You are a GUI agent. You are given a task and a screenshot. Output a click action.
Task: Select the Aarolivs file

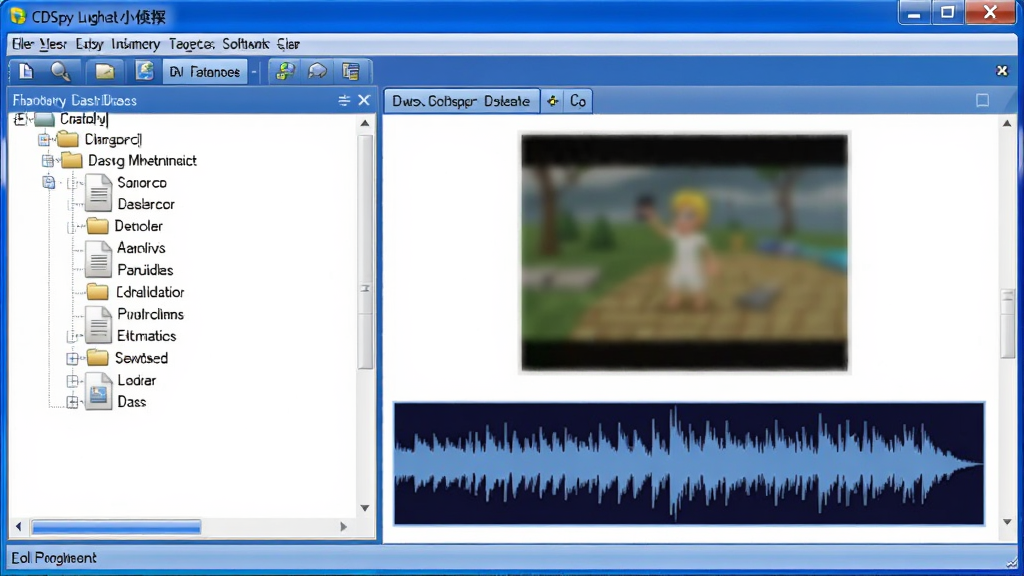[x=141, y=248]
